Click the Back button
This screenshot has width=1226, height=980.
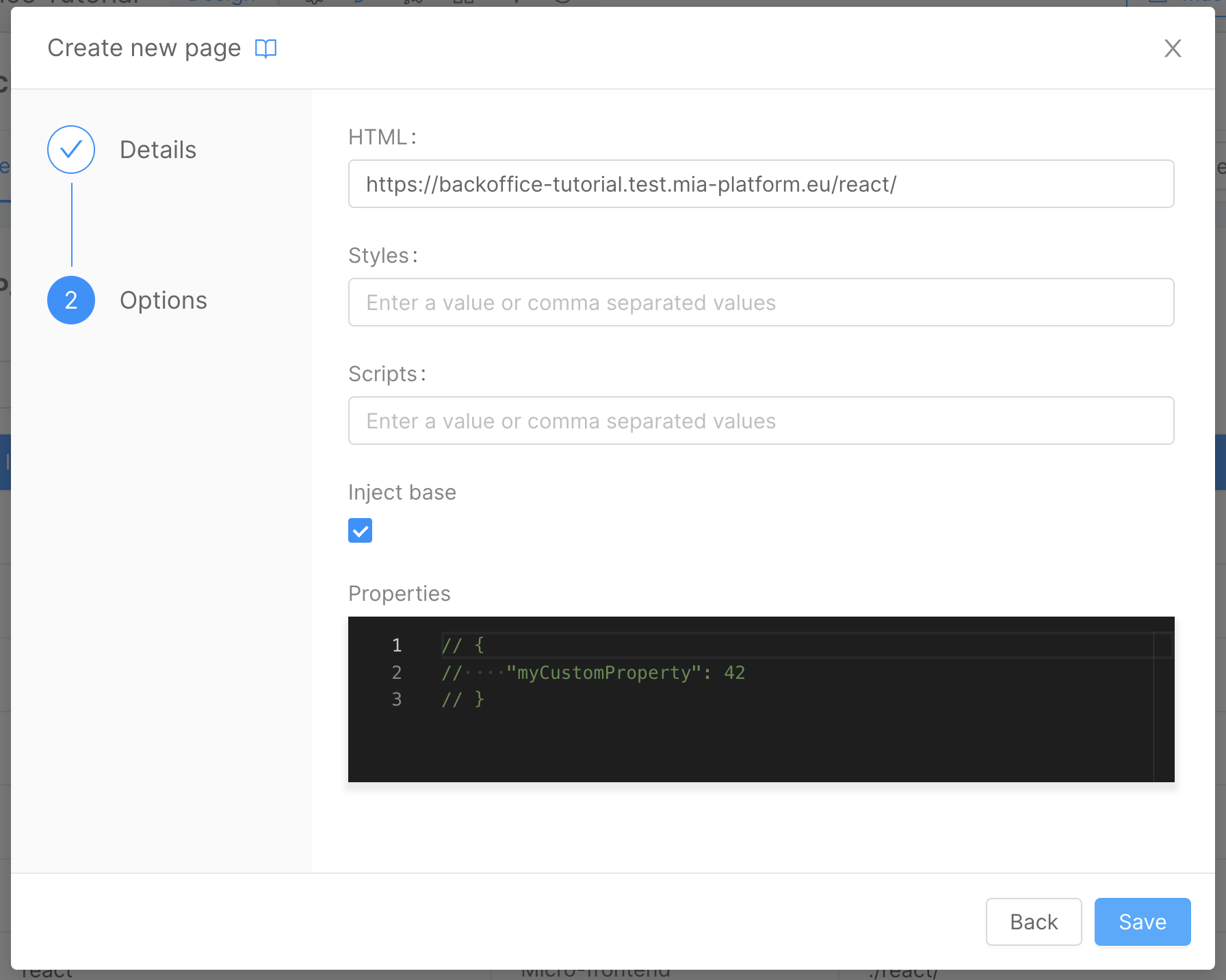coord(1033,921)
